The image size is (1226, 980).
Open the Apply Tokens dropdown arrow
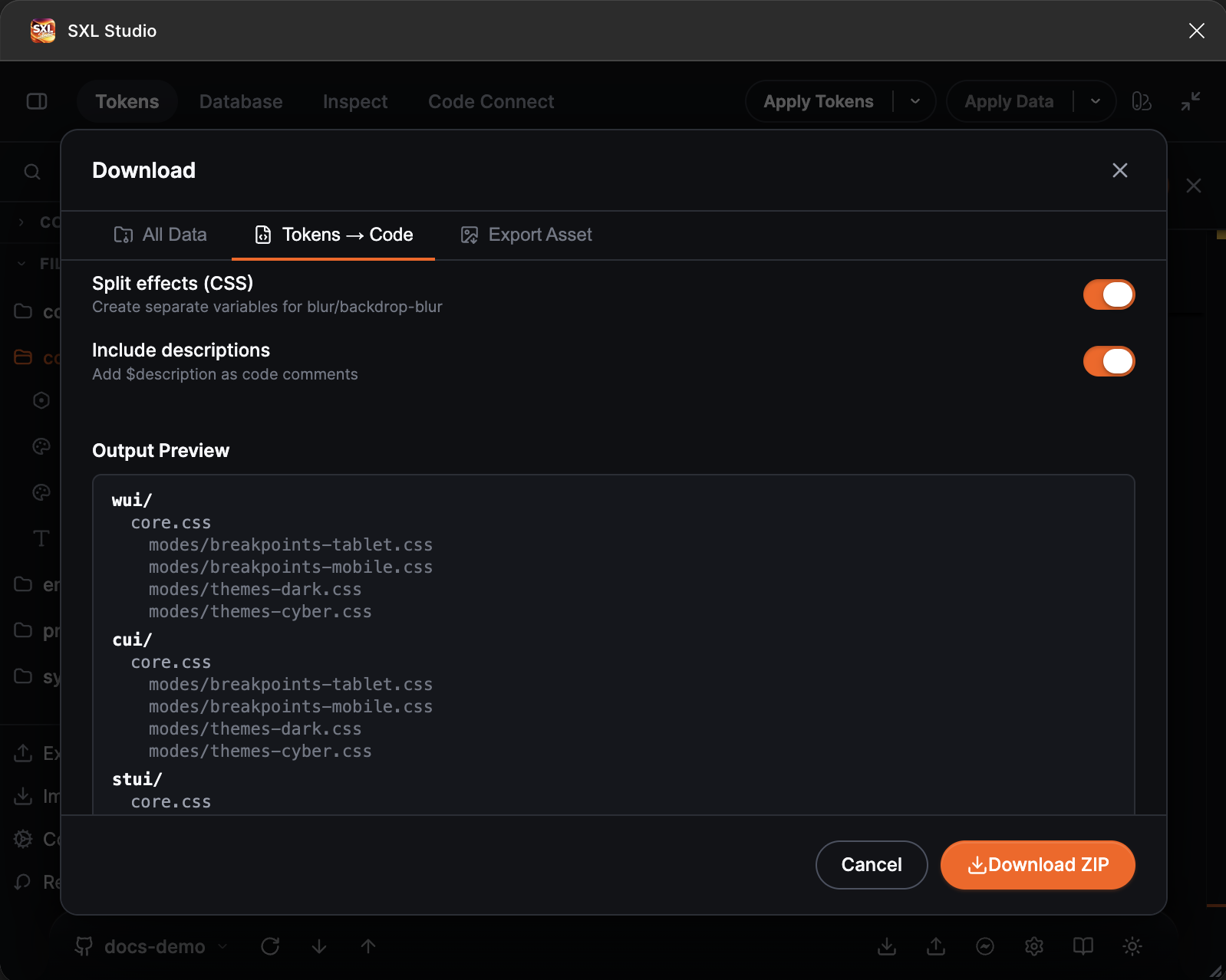click(915, 101)
